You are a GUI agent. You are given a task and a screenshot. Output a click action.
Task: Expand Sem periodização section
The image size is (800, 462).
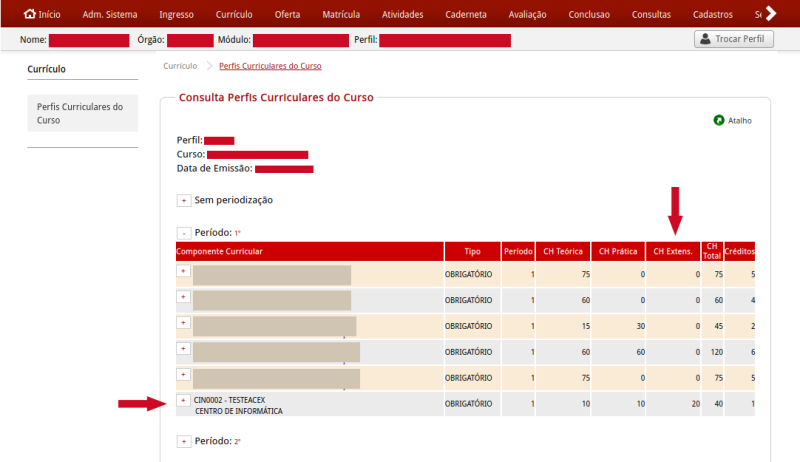click(184, 200)
